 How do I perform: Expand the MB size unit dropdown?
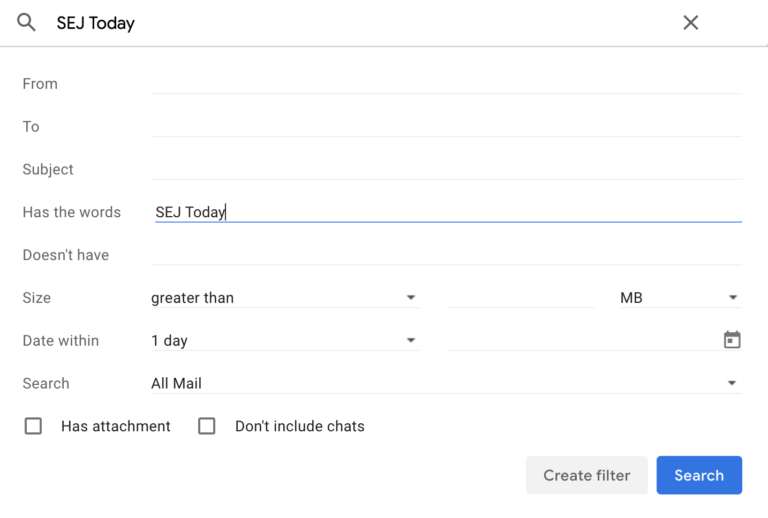coord(679,298)
